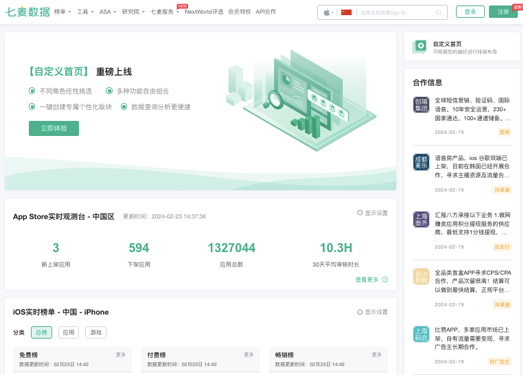This screenshot has width=523, height=375.
Task: Click the 找广告主 tag
Action: point(499,361)
